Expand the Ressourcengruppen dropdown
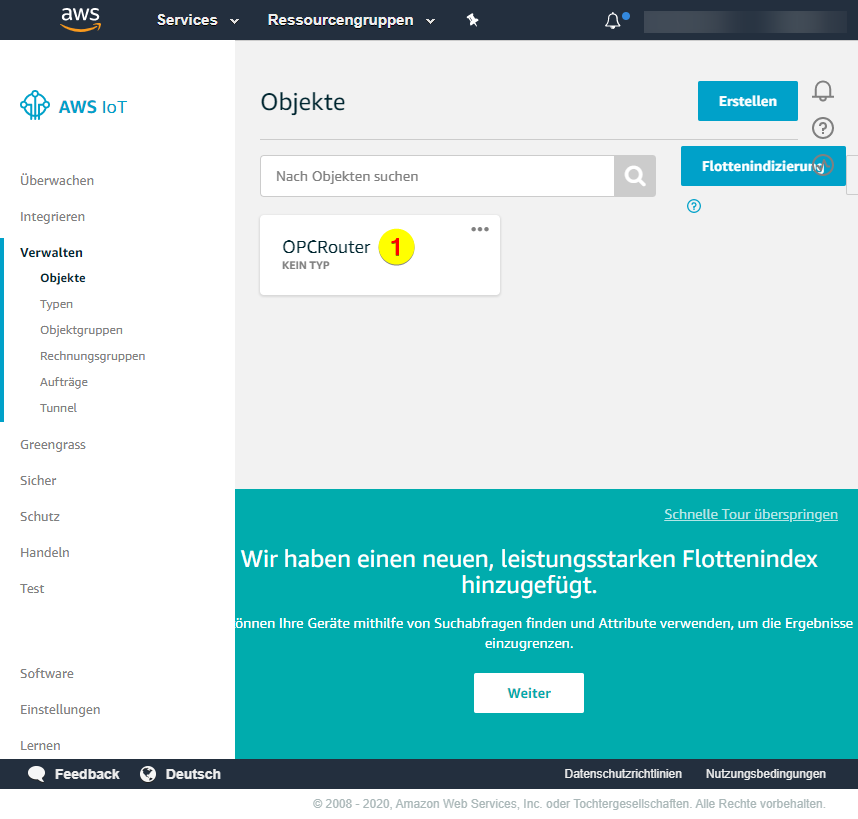This screenshot has width=858, height=819. 351,20
